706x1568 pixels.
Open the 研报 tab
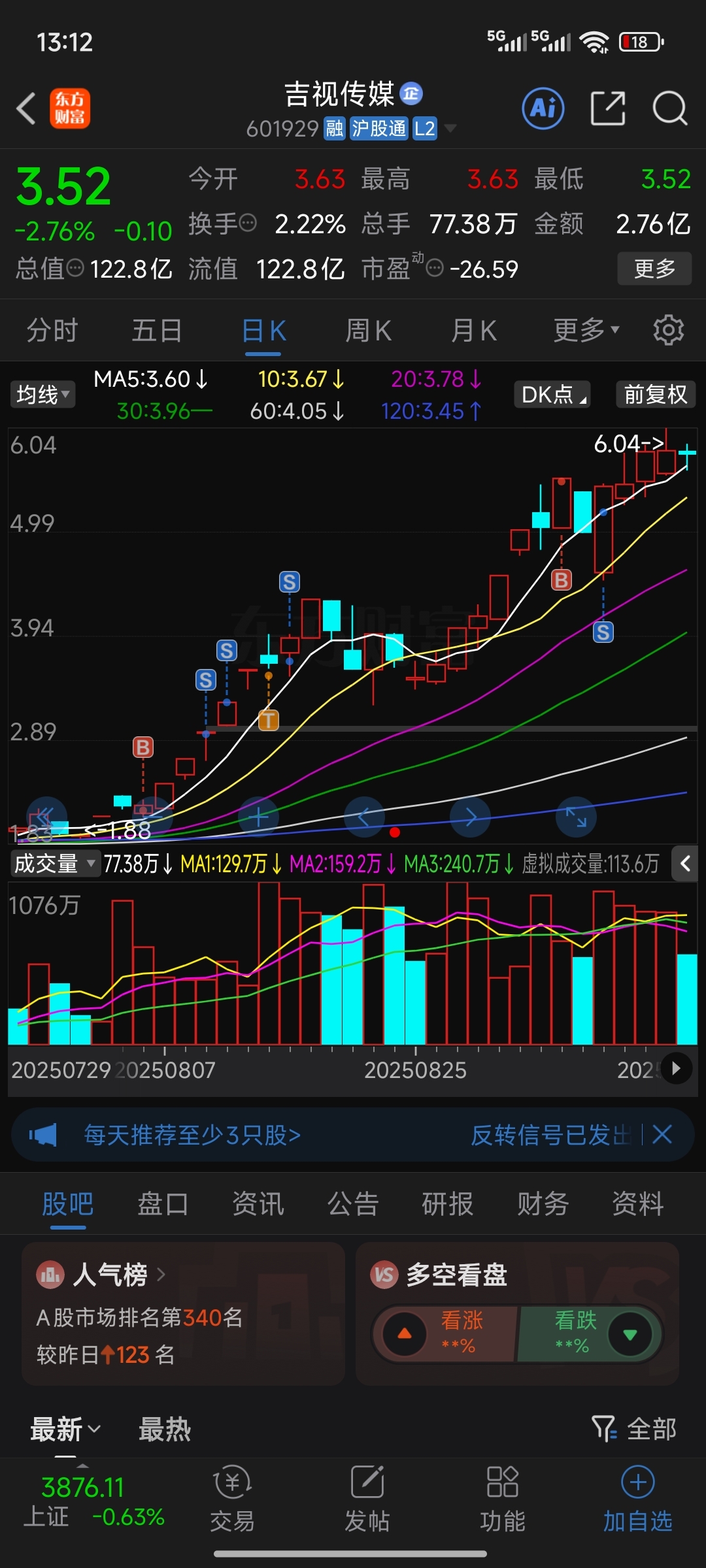click(x=448, y=1203)
